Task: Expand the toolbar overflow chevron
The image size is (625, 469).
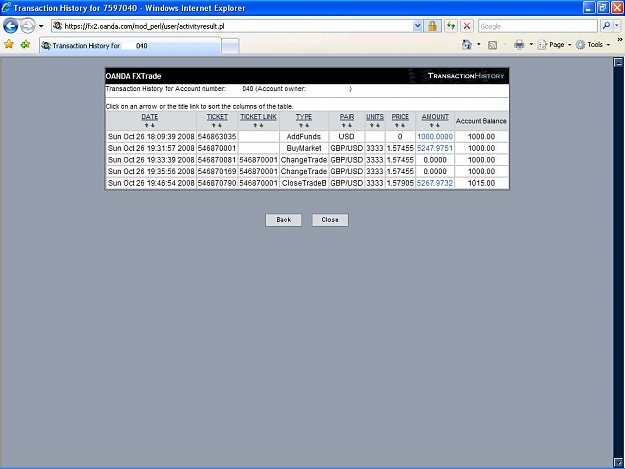Action: [x=620, y=40]
